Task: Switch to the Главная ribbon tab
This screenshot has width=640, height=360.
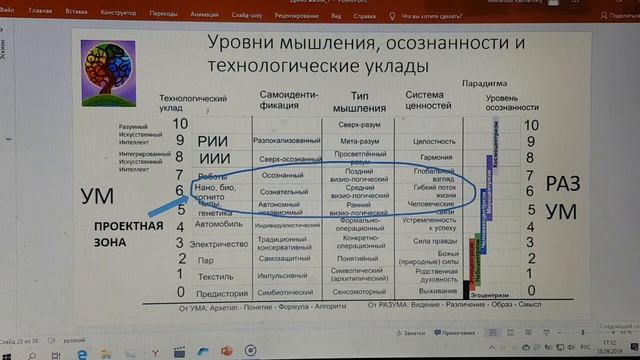Action: click(40, 11)
